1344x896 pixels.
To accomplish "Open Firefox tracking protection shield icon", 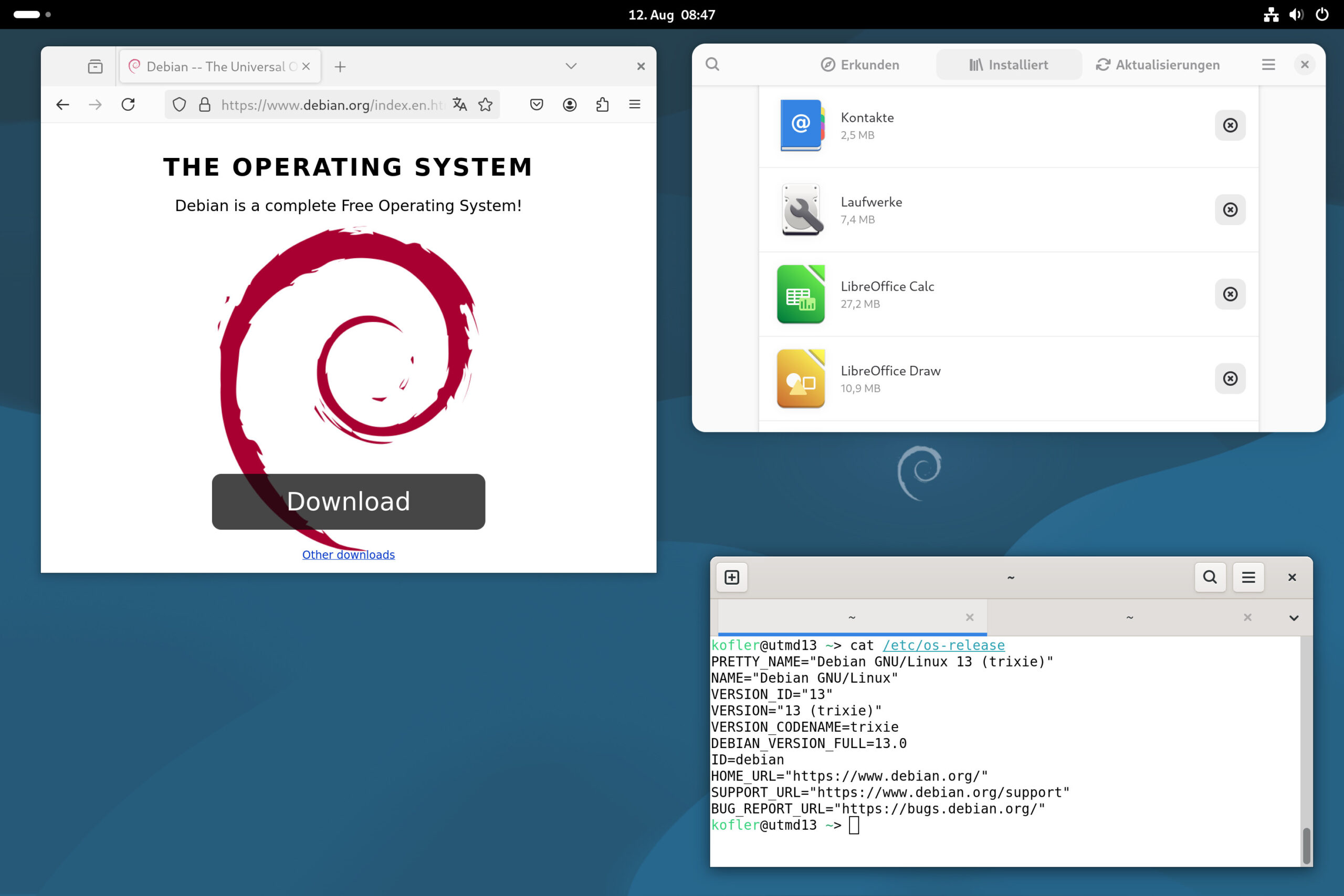I will click(x=180, y=104).
